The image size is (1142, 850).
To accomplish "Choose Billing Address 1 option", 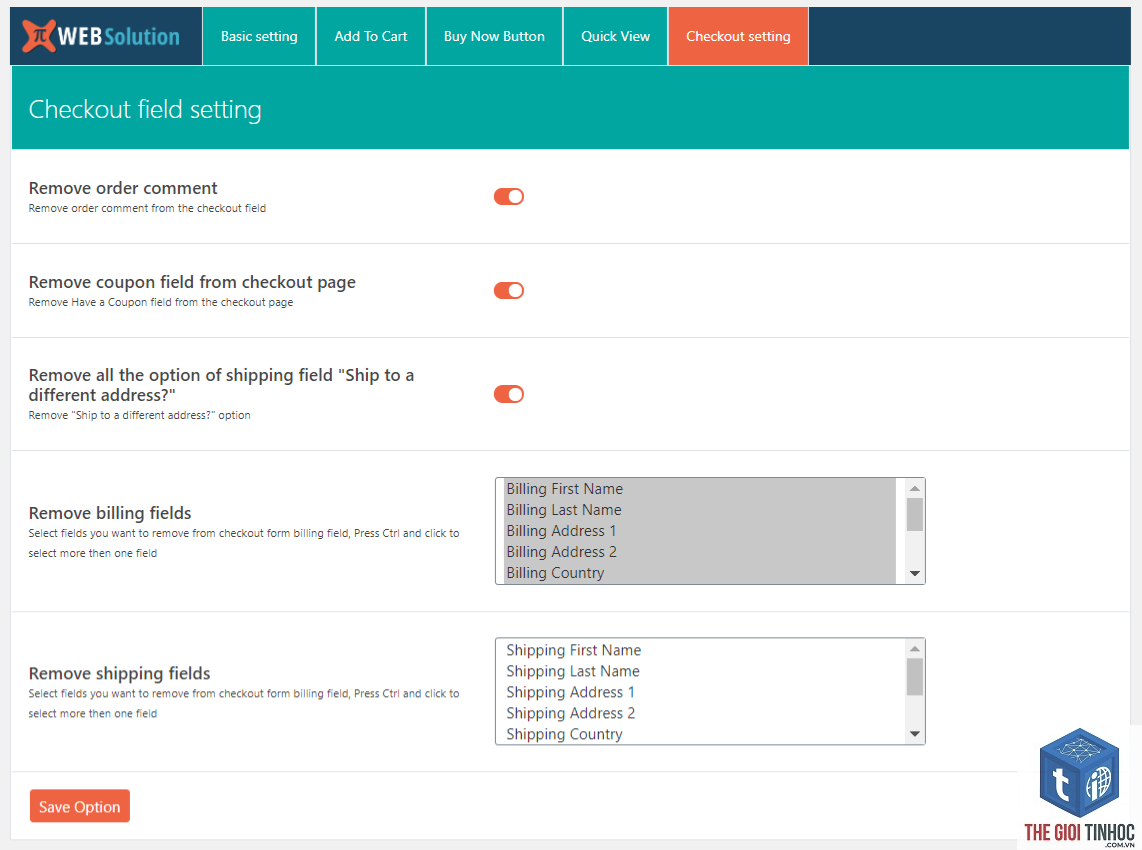I will 700,531.
